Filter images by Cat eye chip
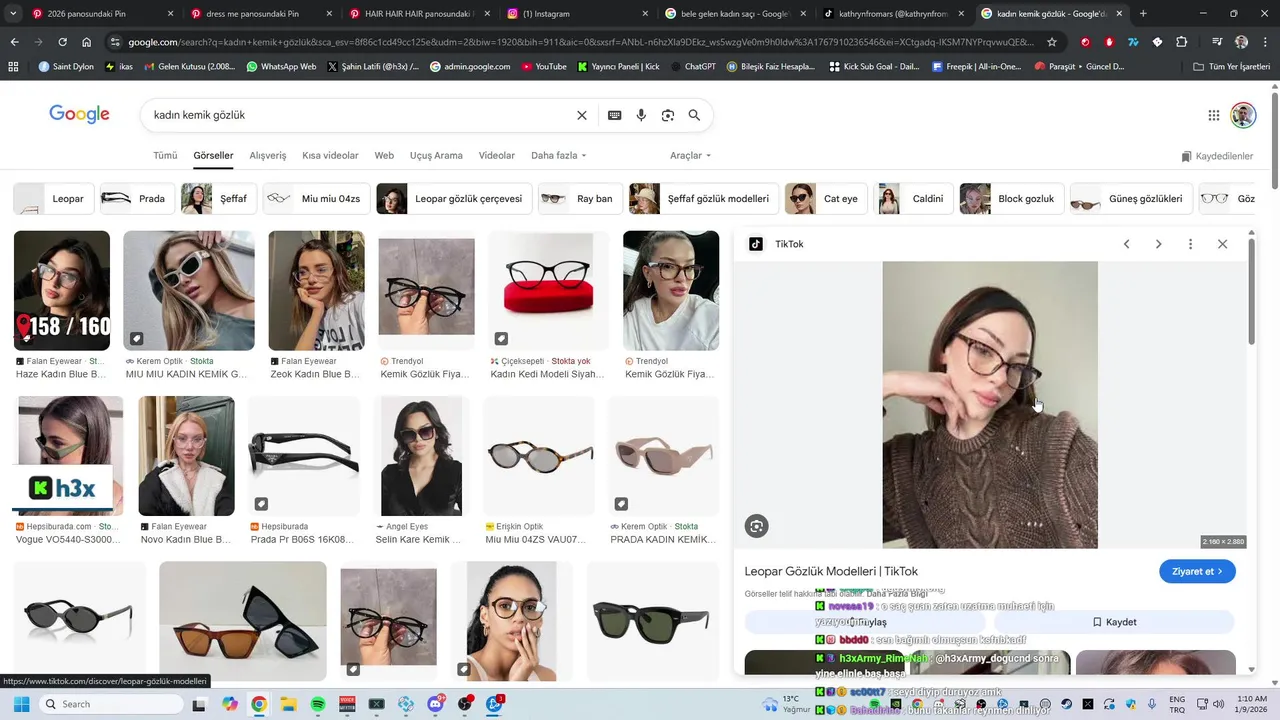Screen dimensions: 1280x720 click(x=826, y=199)
